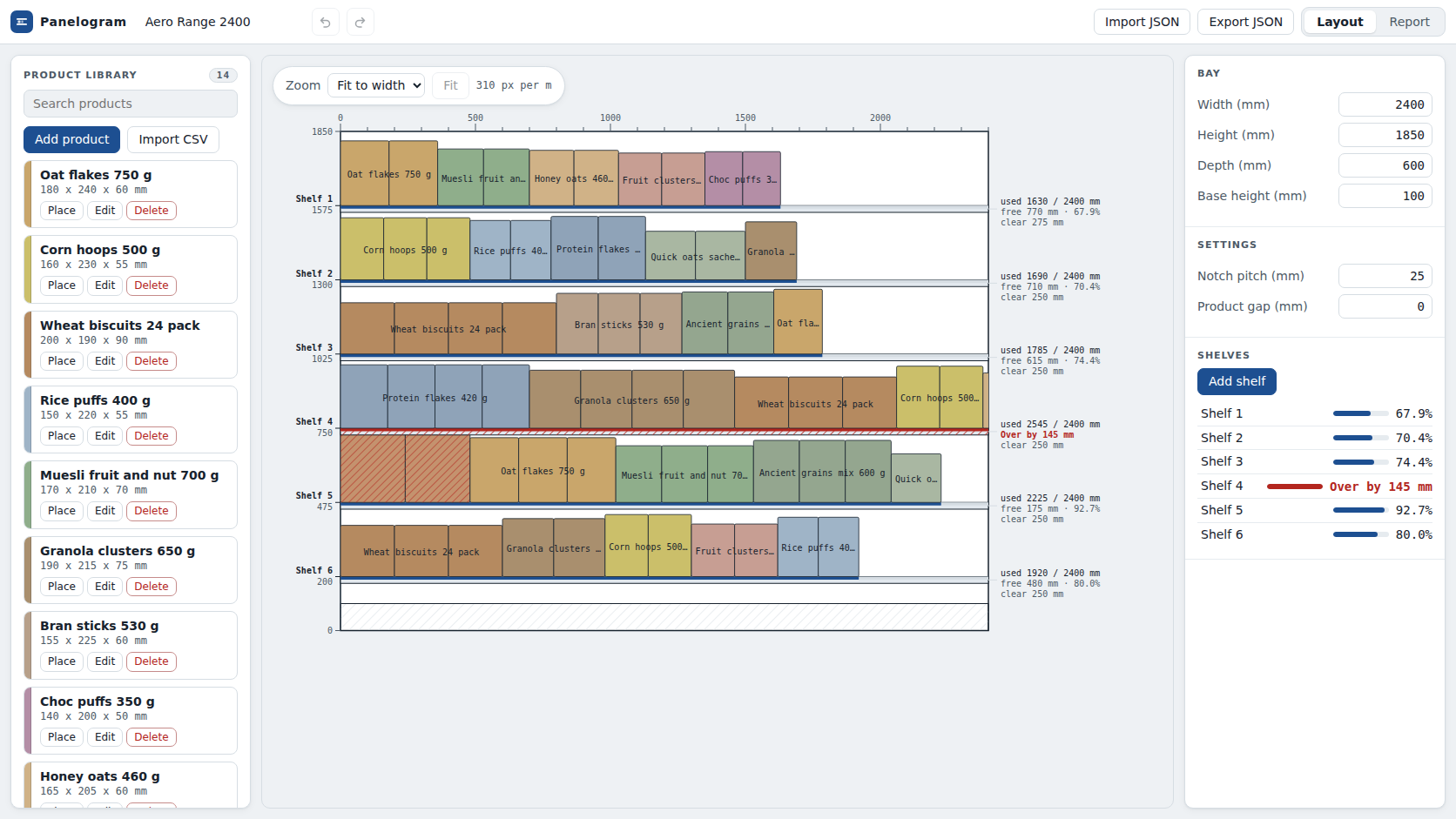Screen dimensions: 1456x819
Task: Click the Add shelf button
Action: pyautogui.click(x=1237, y=381)
